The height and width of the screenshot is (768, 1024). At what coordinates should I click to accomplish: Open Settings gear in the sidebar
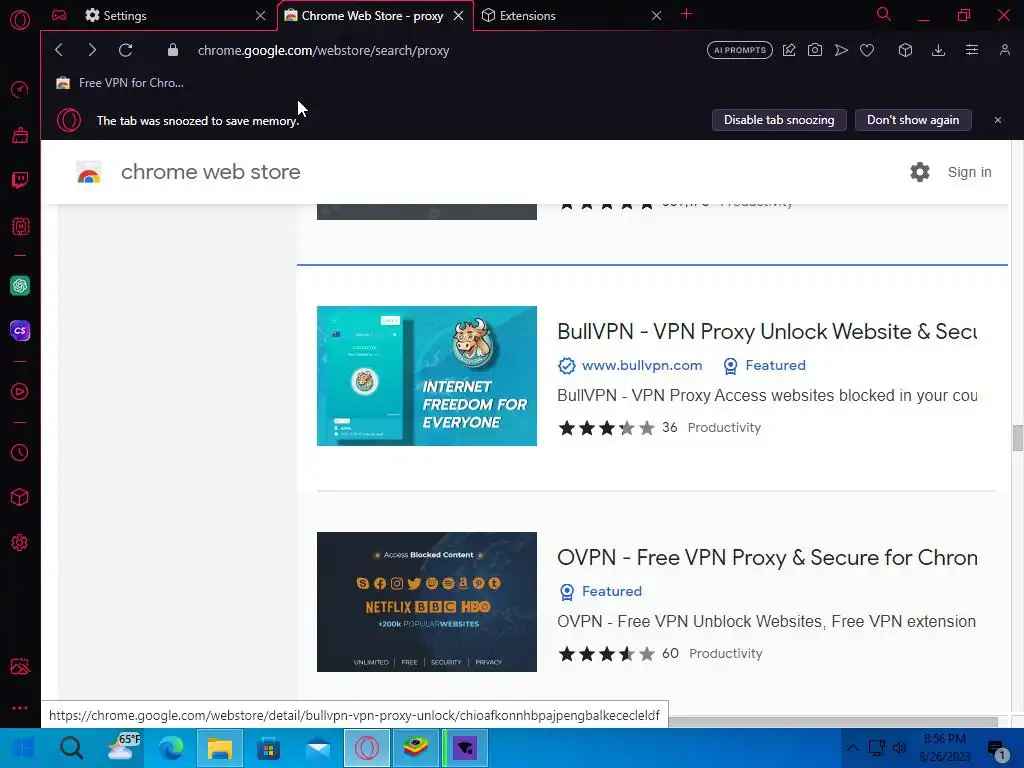[x=20, y=543]
